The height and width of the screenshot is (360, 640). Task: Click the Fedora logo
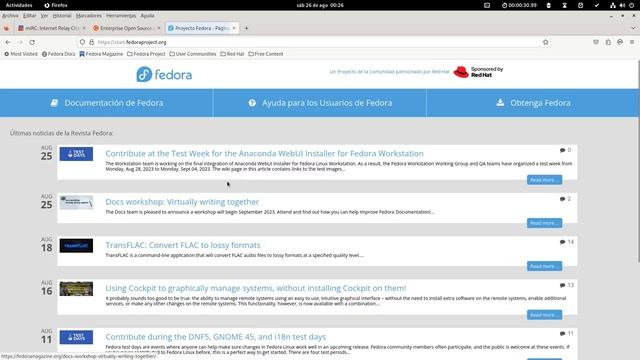pos(164,74)
